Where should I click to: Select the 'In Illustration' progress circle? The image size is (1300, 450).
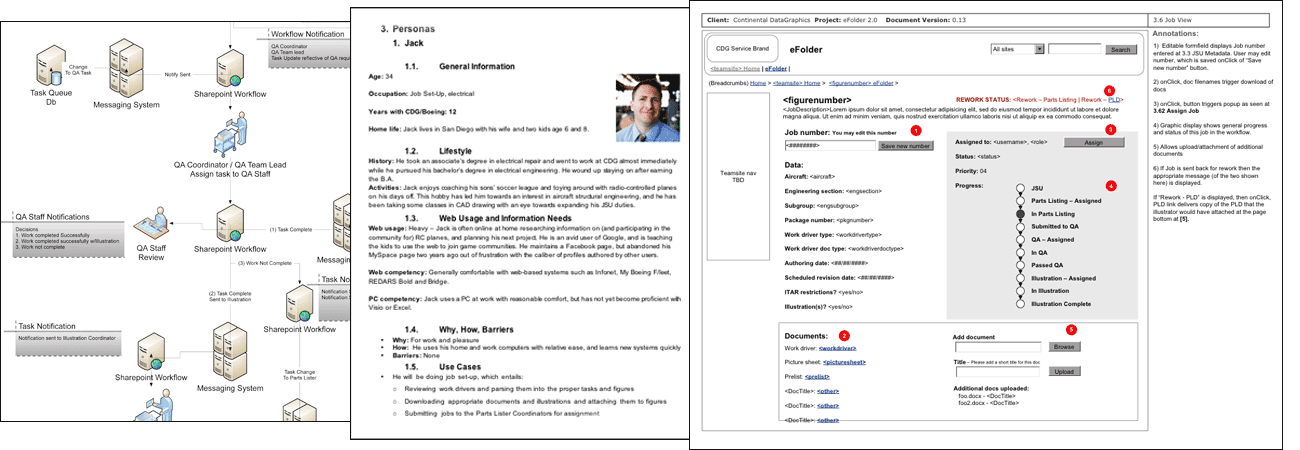(x=1019, y=293)
